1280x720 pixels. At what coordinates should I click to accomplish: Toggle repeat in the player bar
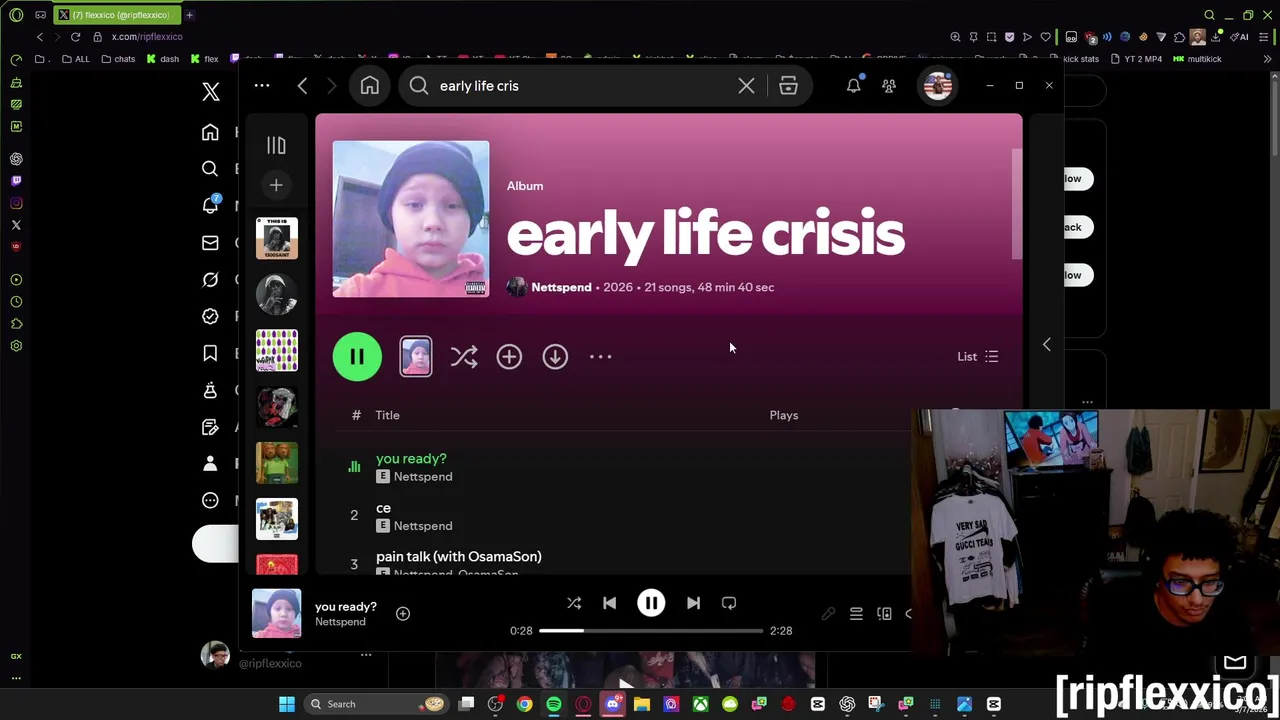pyautogui.click(x=729, y=603)
